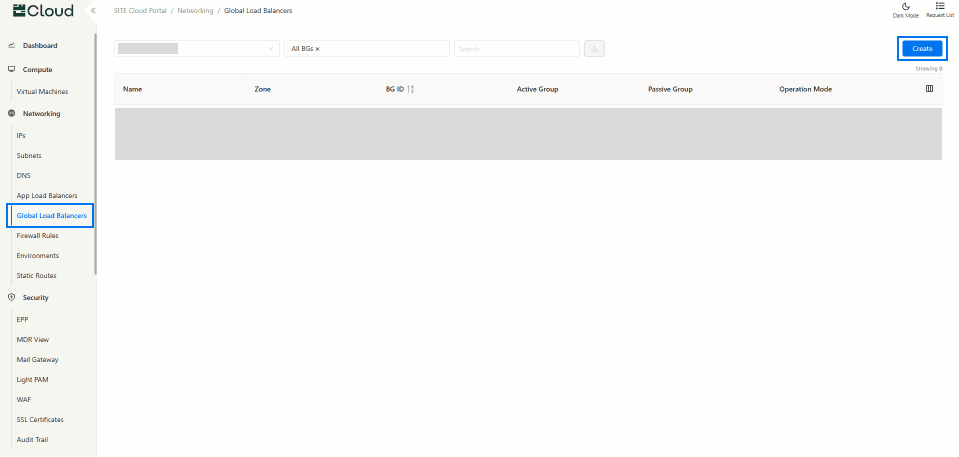Toggle Dark Mode moon icon
This screenshot has height=457, width=959.
click(905, 6)
